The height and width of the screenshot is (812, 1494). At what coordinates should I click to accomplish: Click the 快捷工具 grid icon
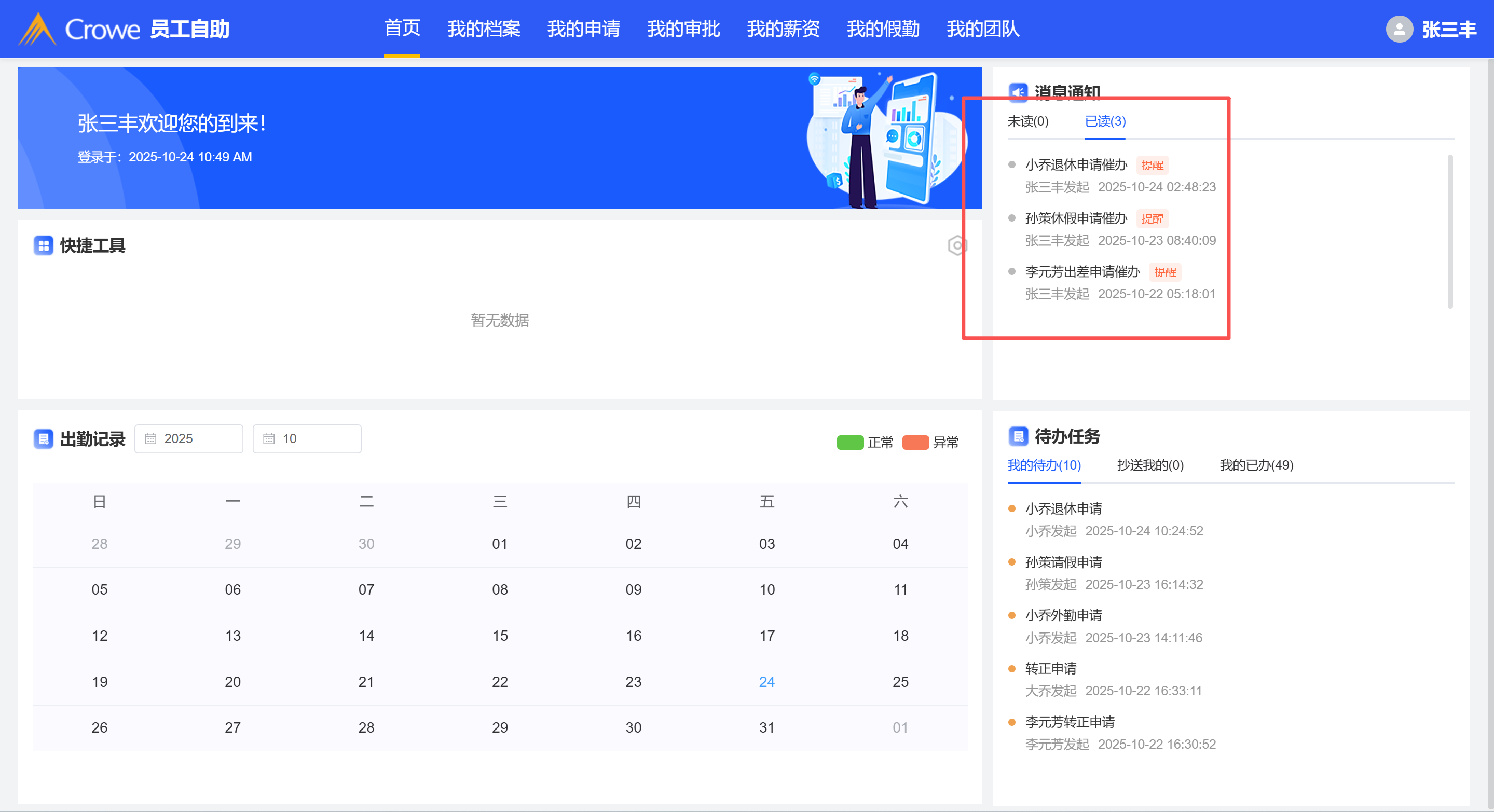44,246
